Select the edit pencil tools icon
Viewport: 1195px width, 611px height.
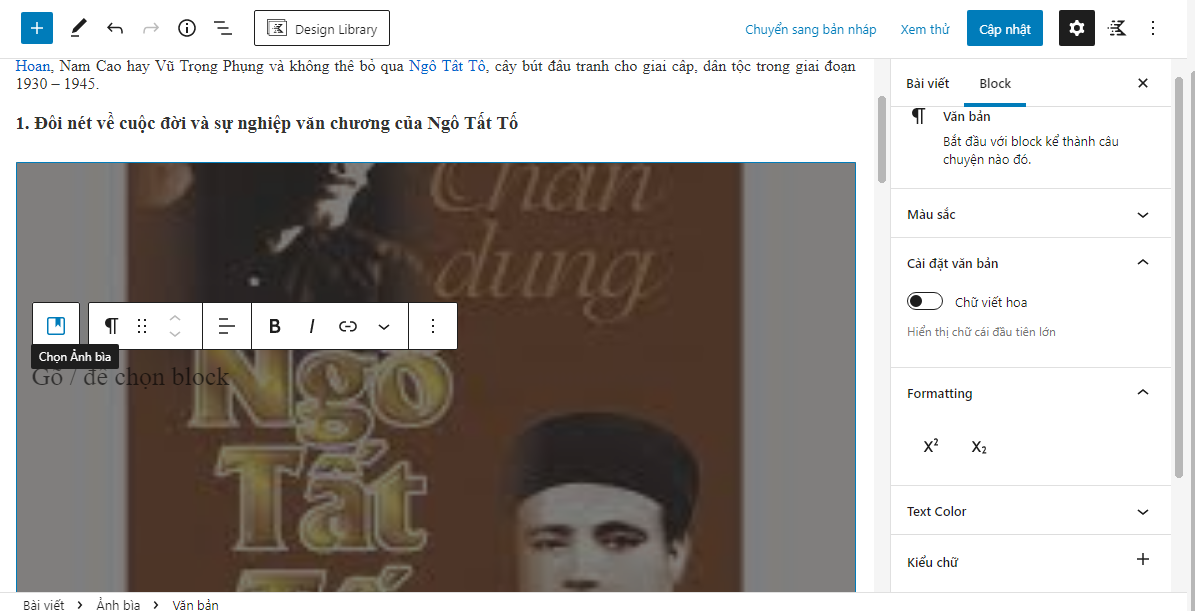tap(78, 29)
